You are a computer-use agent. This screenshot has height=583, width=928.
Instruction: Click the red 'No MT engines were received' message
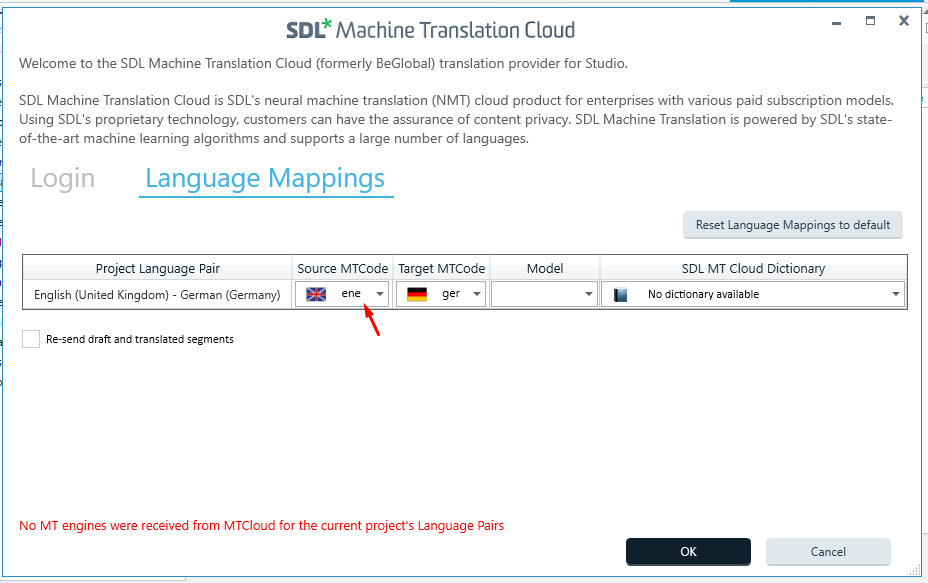(x=262, y=526)
